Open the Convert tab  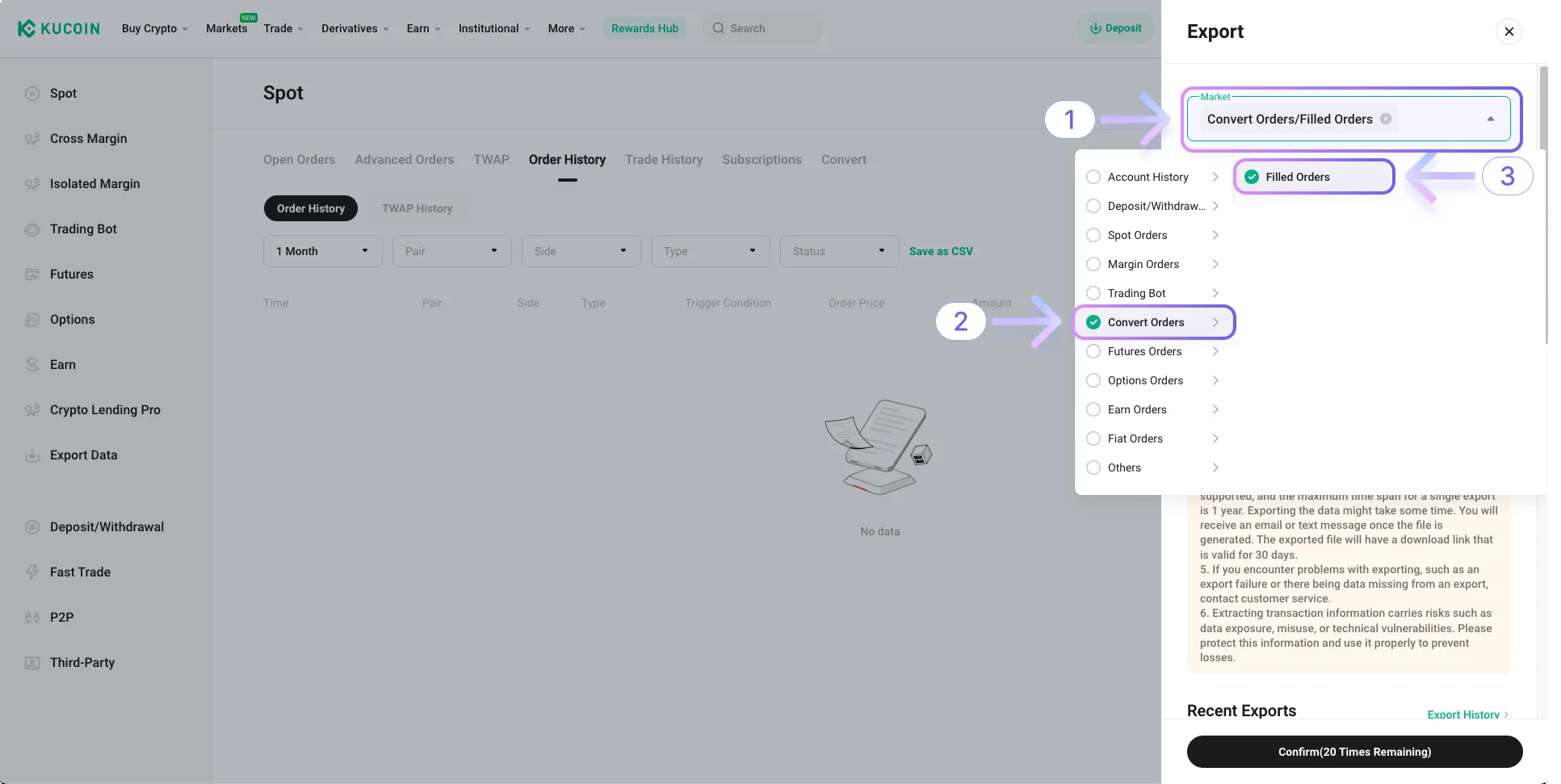(844, 160)
